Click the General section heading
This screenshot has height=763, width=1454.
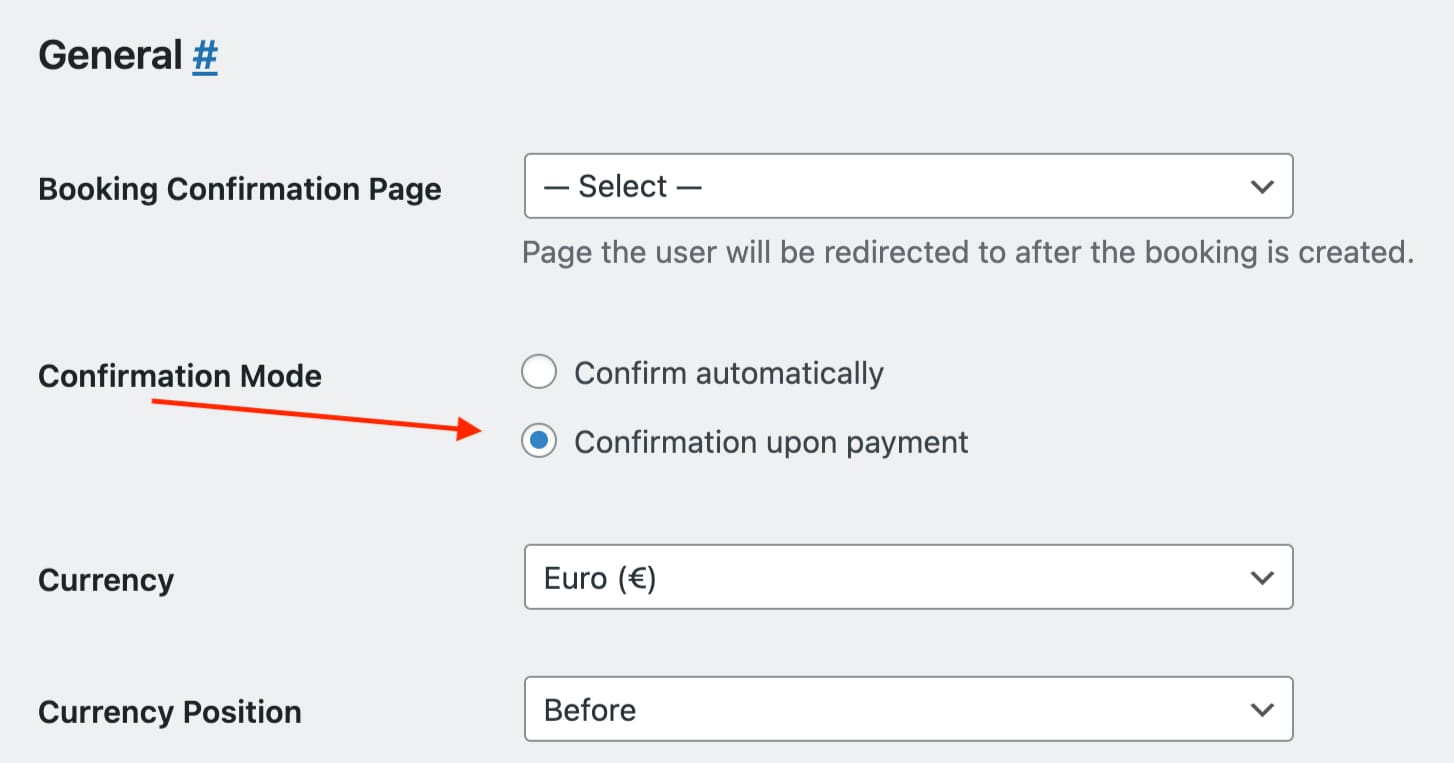click(x=110, y=56)
